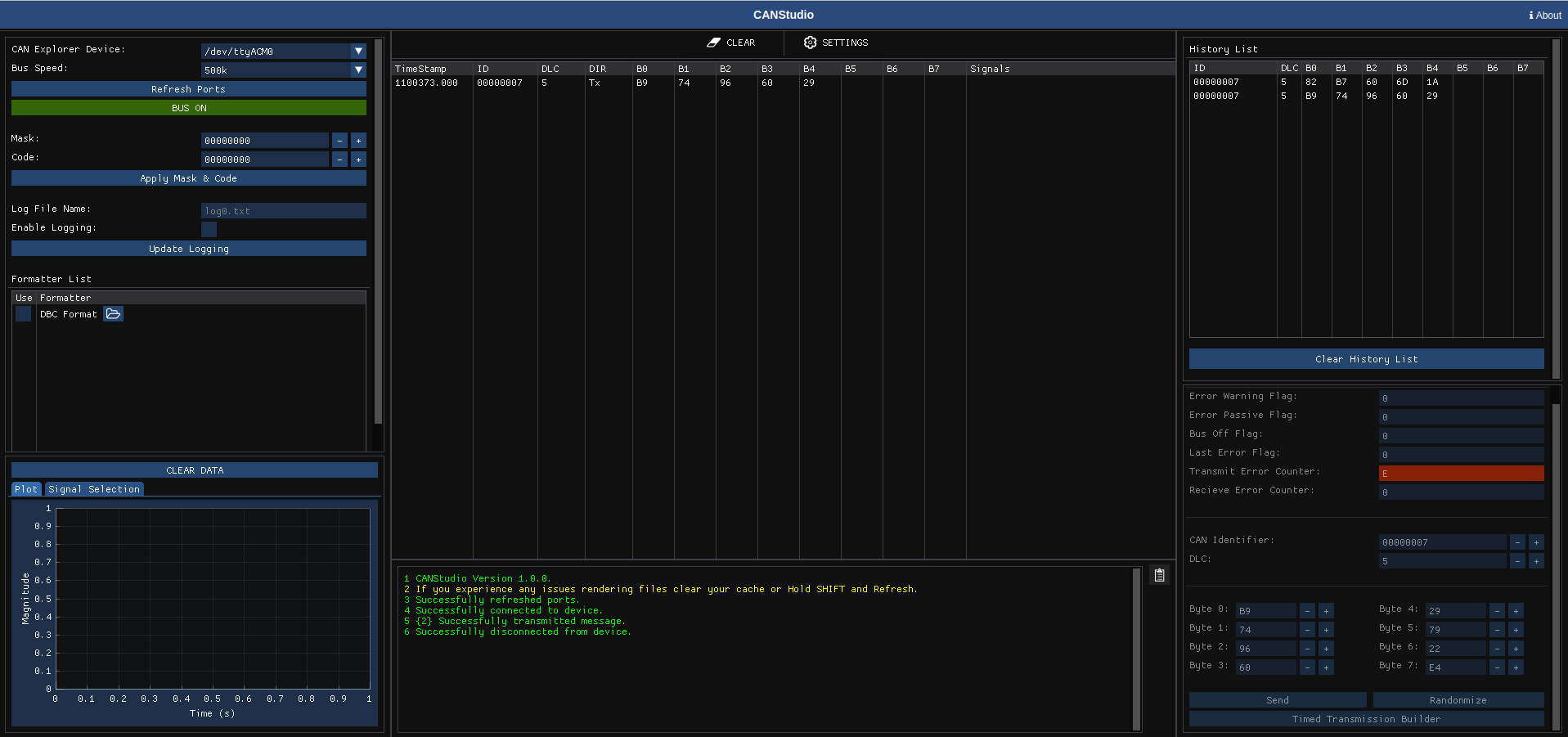Screen dimensions: 1568x737
Task: Click the folder icon next to DBC Format
Action: pyautogui.click(x=113, y=314)
